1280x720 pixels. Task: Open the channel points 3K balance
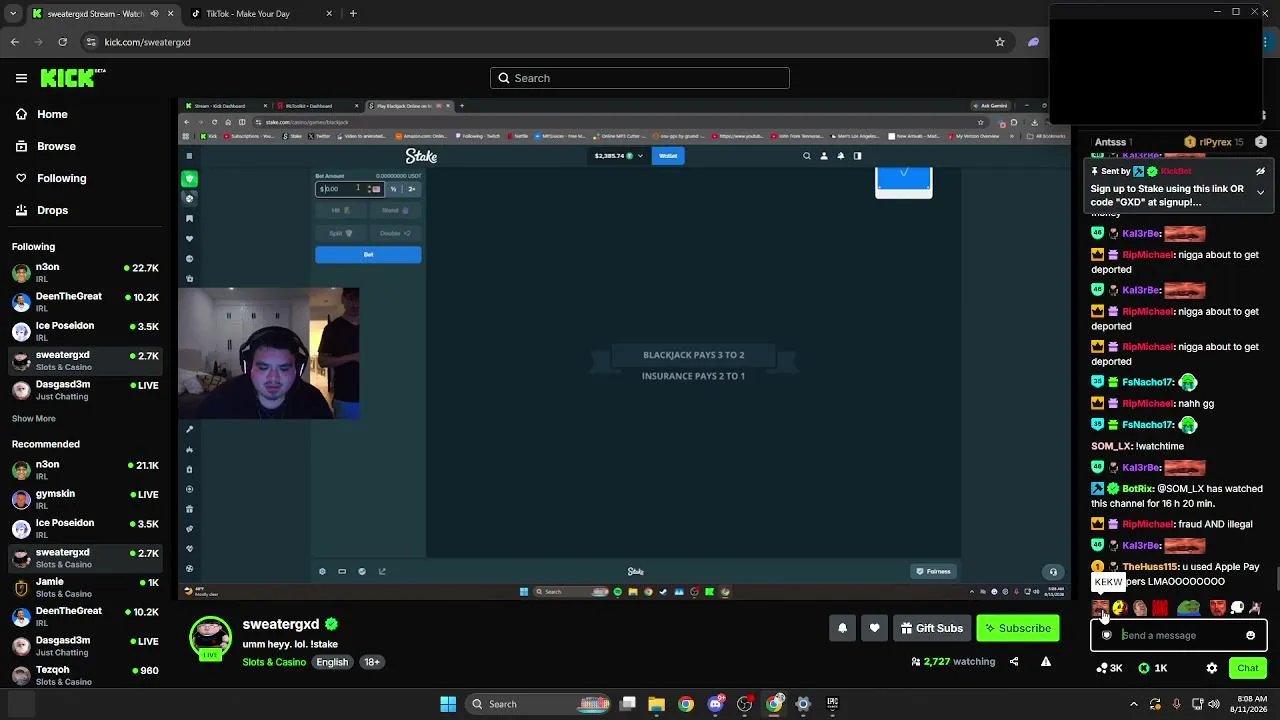1109,668
